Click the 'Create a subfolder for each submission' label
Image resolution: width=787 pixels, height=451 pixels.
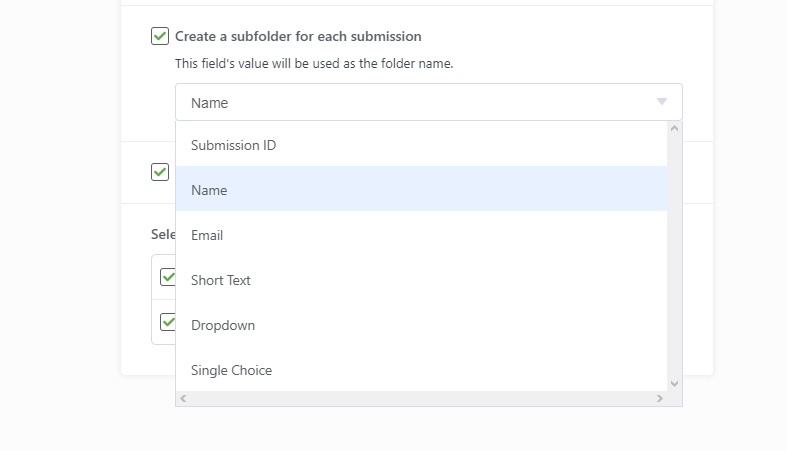click(x=298, y=36)
